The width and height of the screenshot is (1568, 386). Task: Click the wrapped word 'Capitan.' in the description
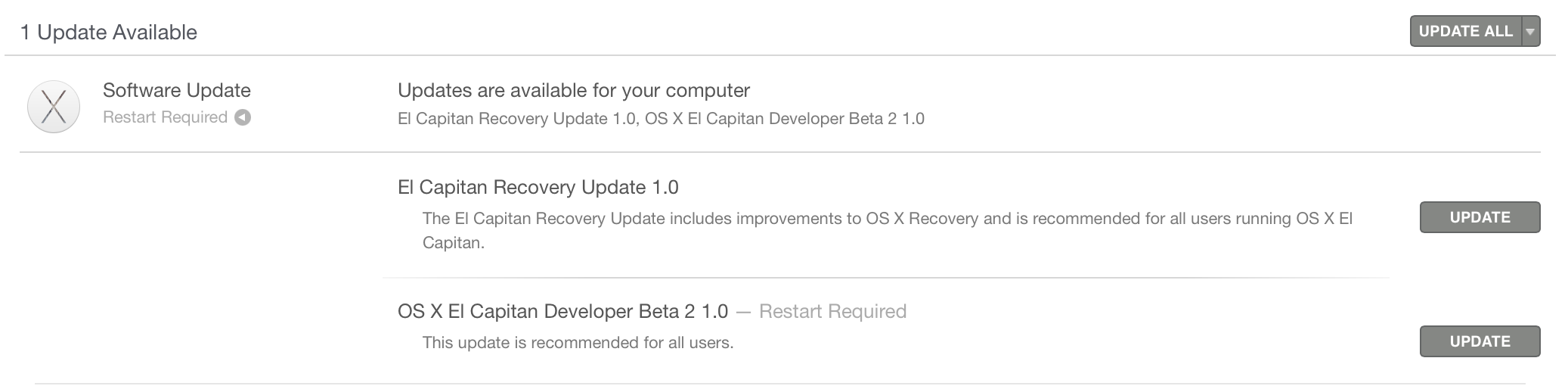coord(453,243)
